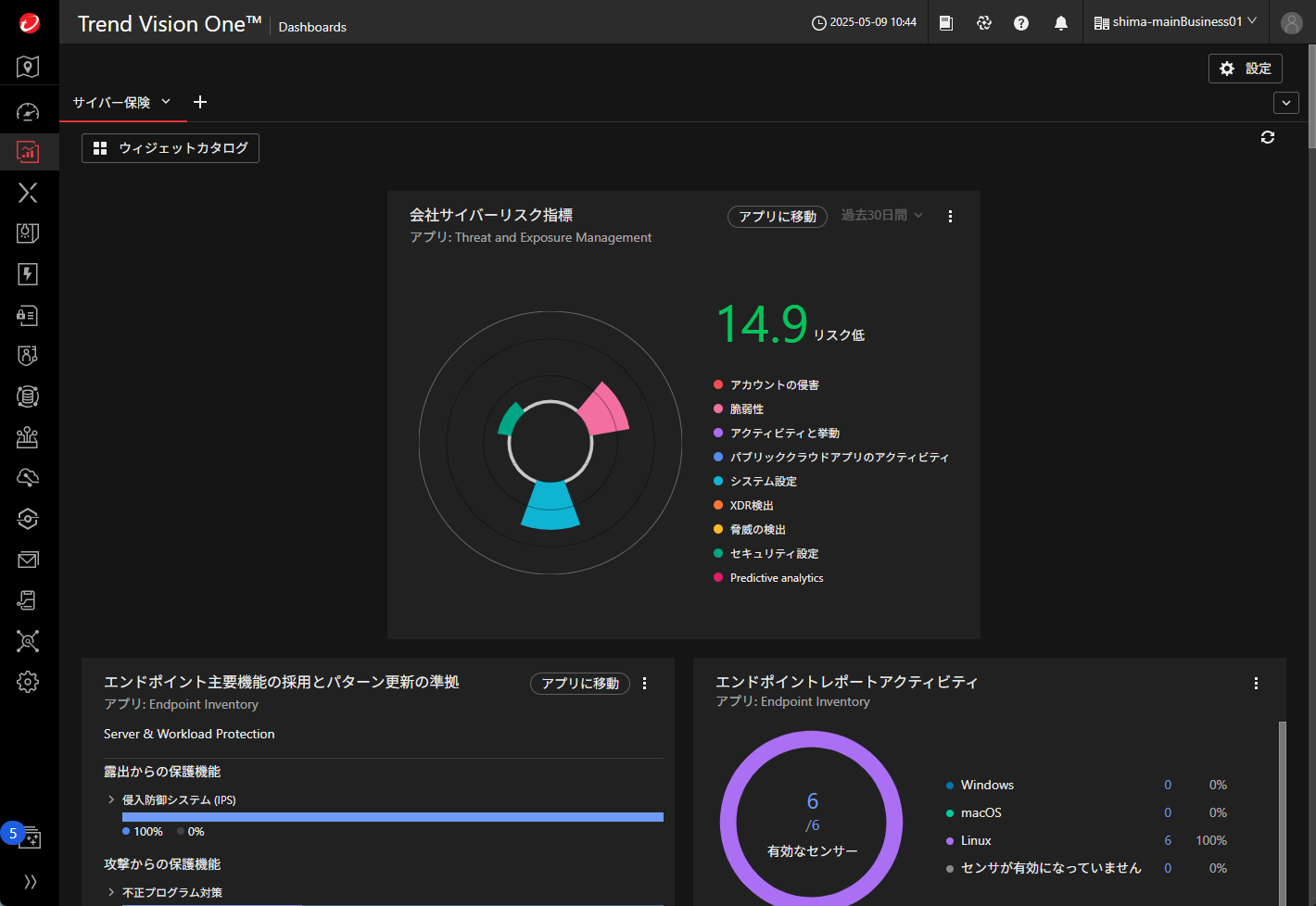Open the database stack sidebar icon
The image size is (1316, 906).
28,396
